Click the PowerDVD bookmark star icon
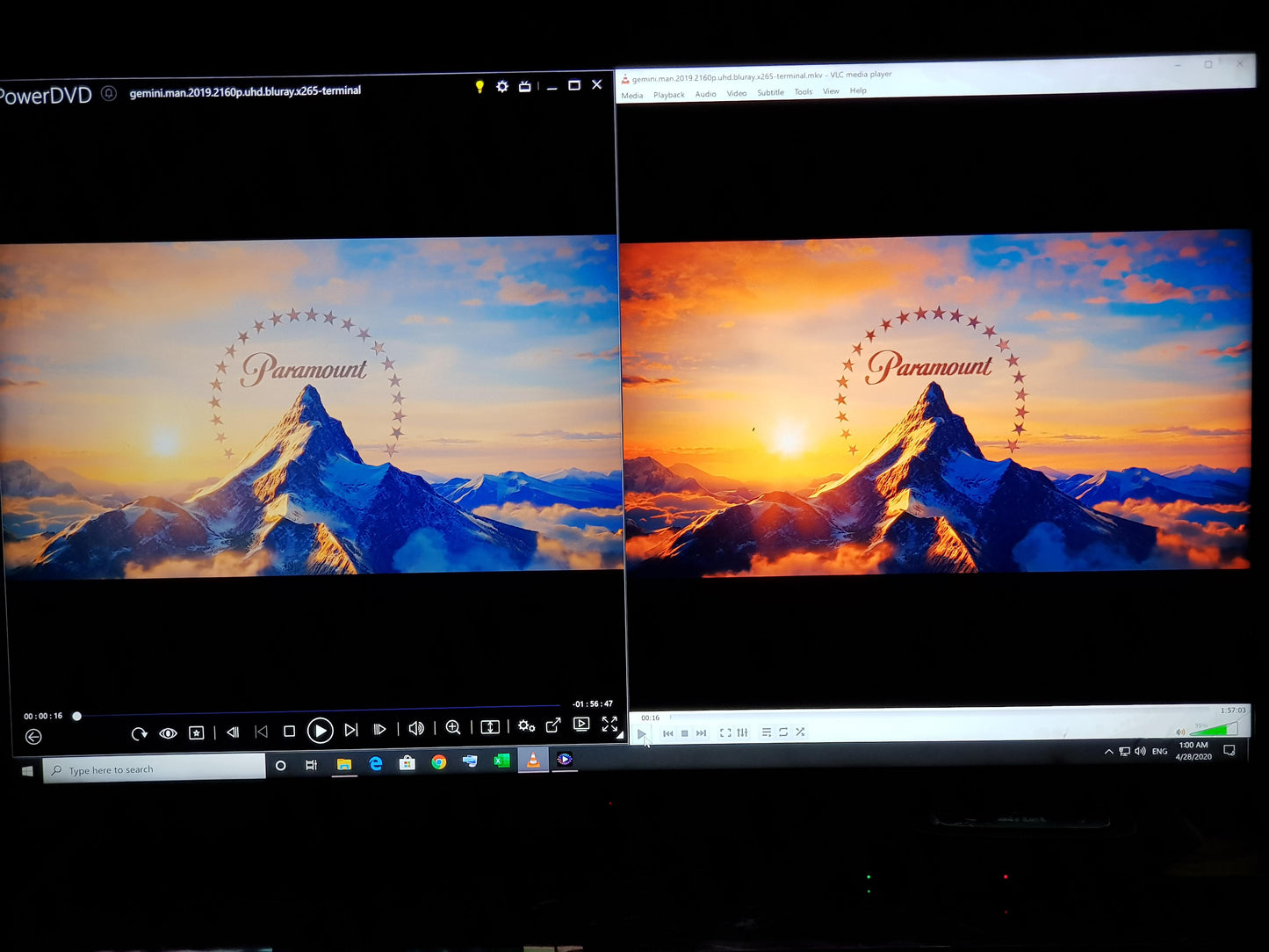Screen dimensions: 1269x952 (197, 732)
